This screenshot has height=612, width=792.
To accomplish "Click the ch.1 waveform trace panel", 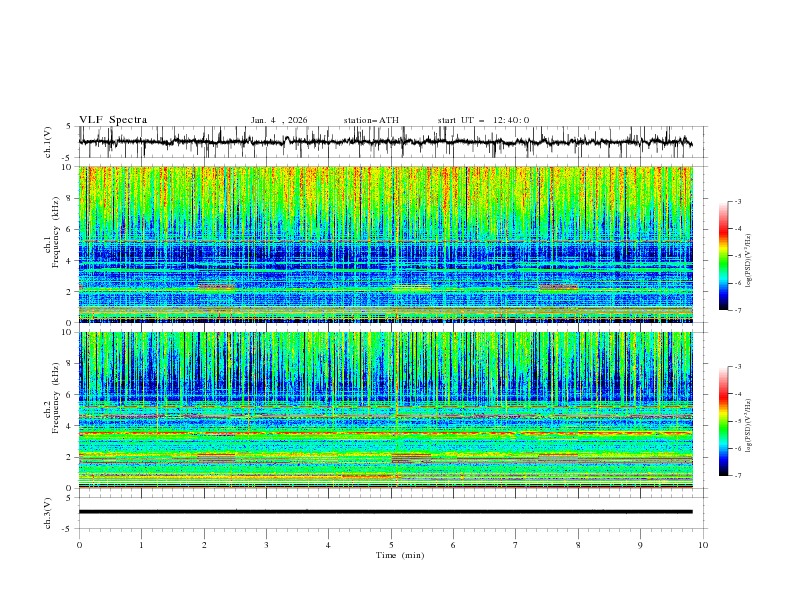I will (x=392, y=142).
